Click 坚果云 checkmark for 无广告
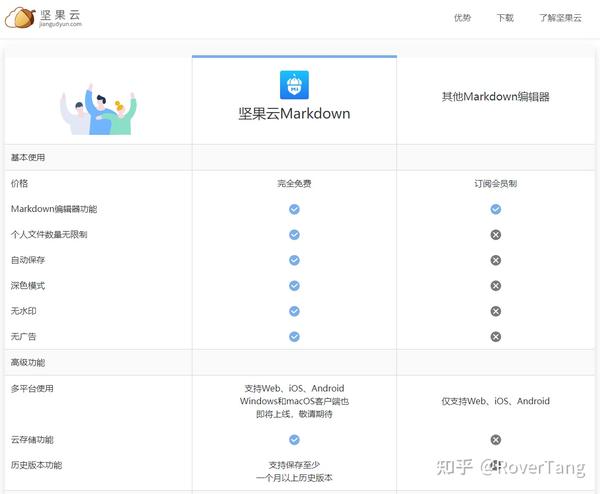 294,337
